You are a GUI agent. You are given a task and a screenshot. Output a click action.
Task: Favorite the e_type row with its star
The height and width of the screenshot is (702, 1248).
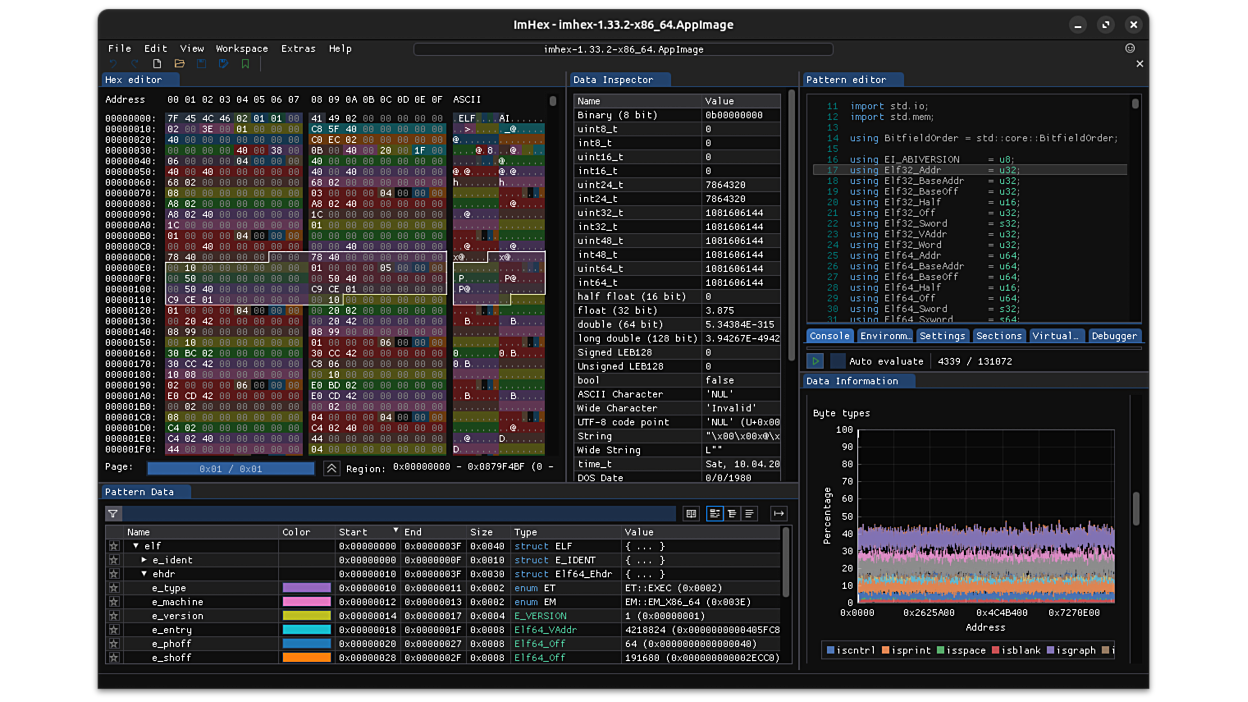tap(114, 588)
